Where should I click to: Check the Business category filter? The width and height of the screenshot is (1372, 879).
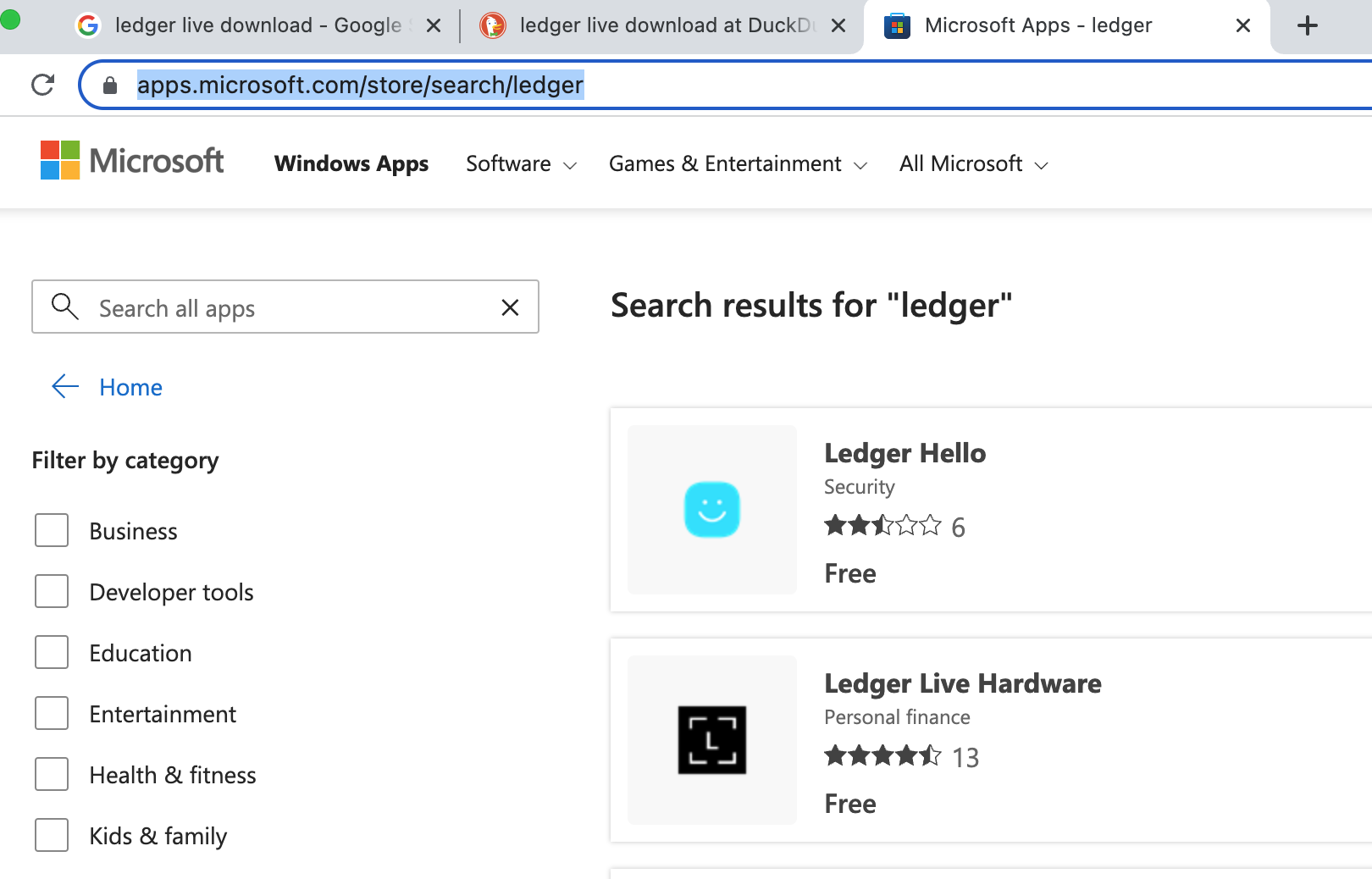[52, 530]
